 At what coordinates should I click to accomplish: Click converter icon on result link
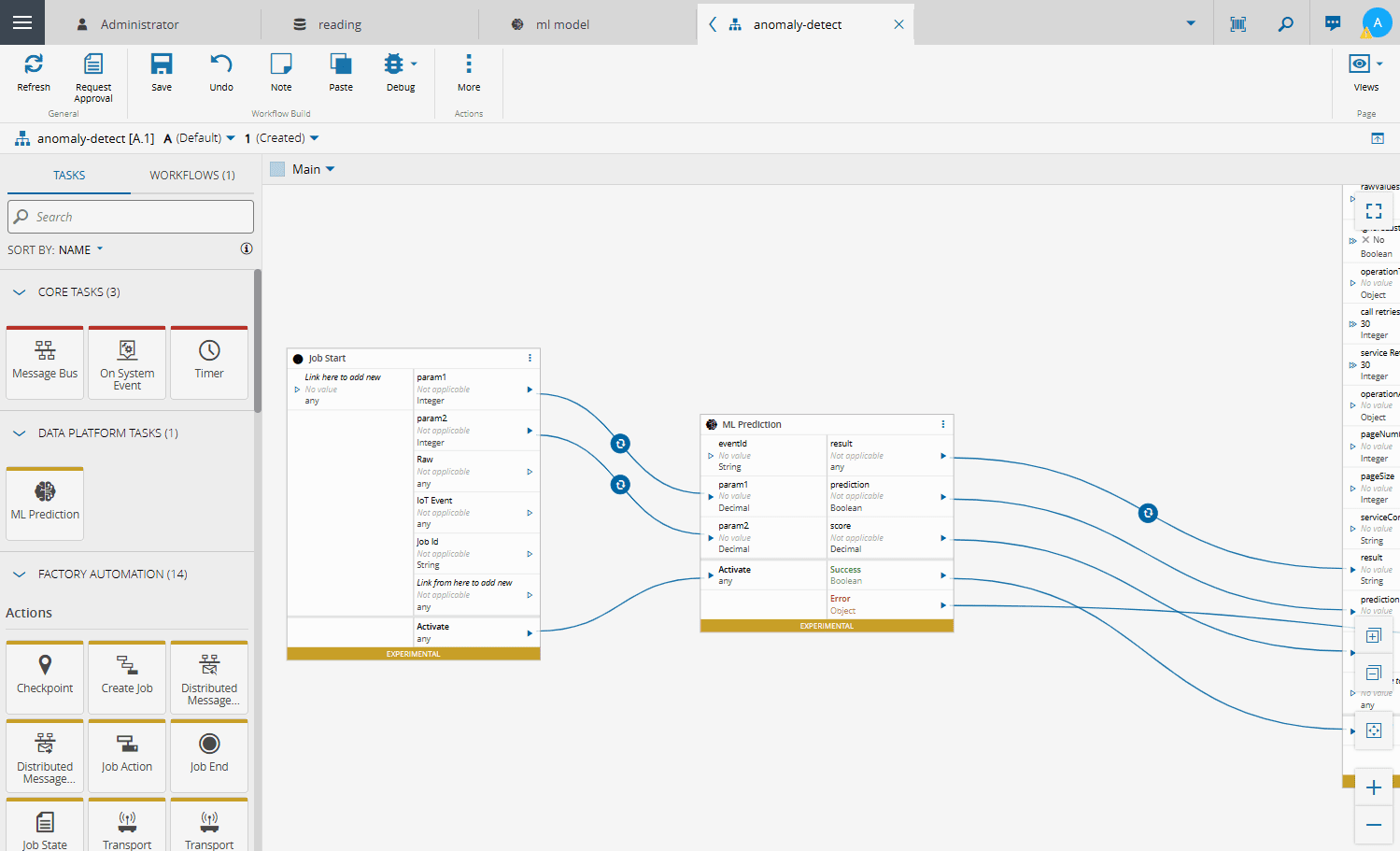(1148, 513)
